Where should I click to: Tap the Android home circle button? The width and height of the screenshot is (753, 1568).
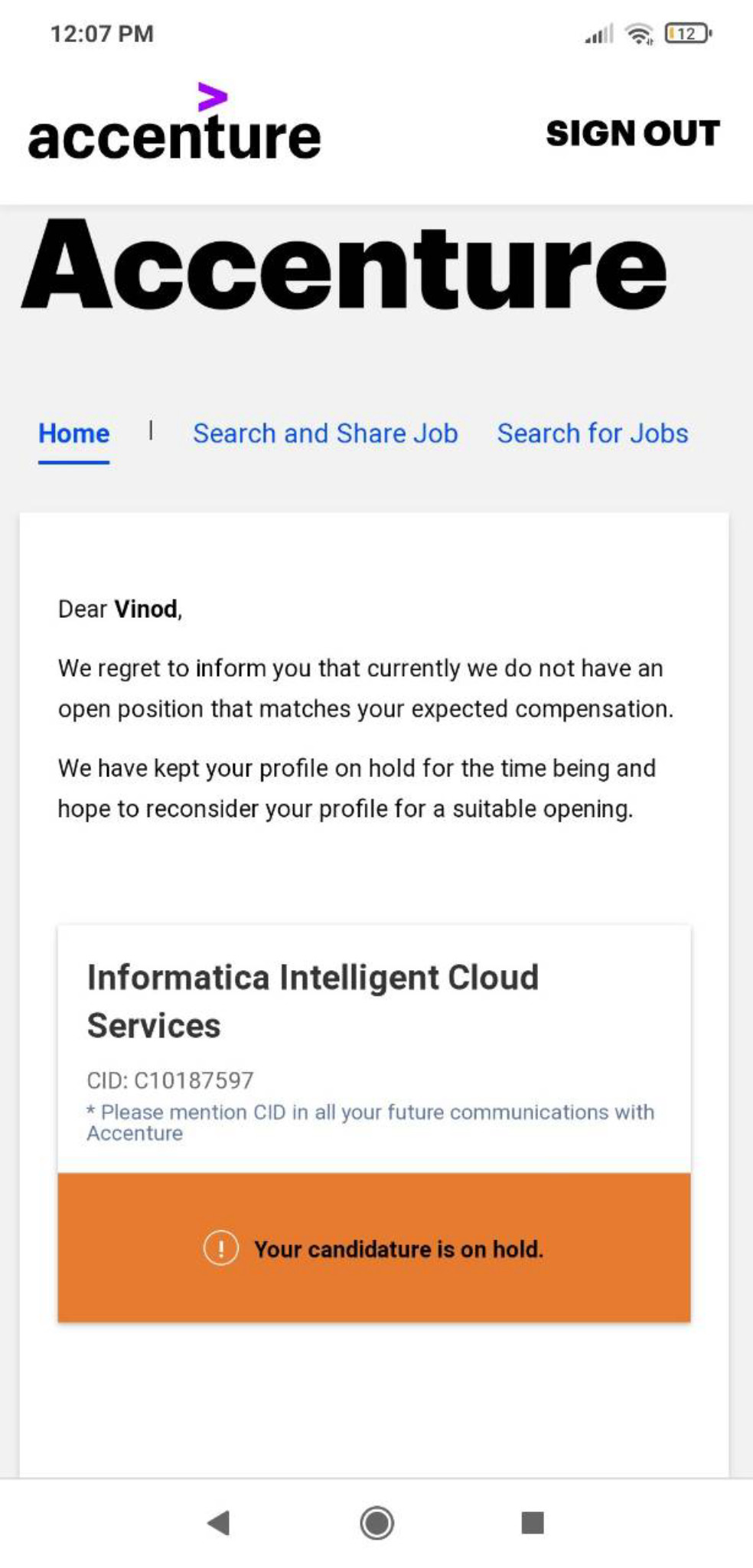pos(376,1523)
